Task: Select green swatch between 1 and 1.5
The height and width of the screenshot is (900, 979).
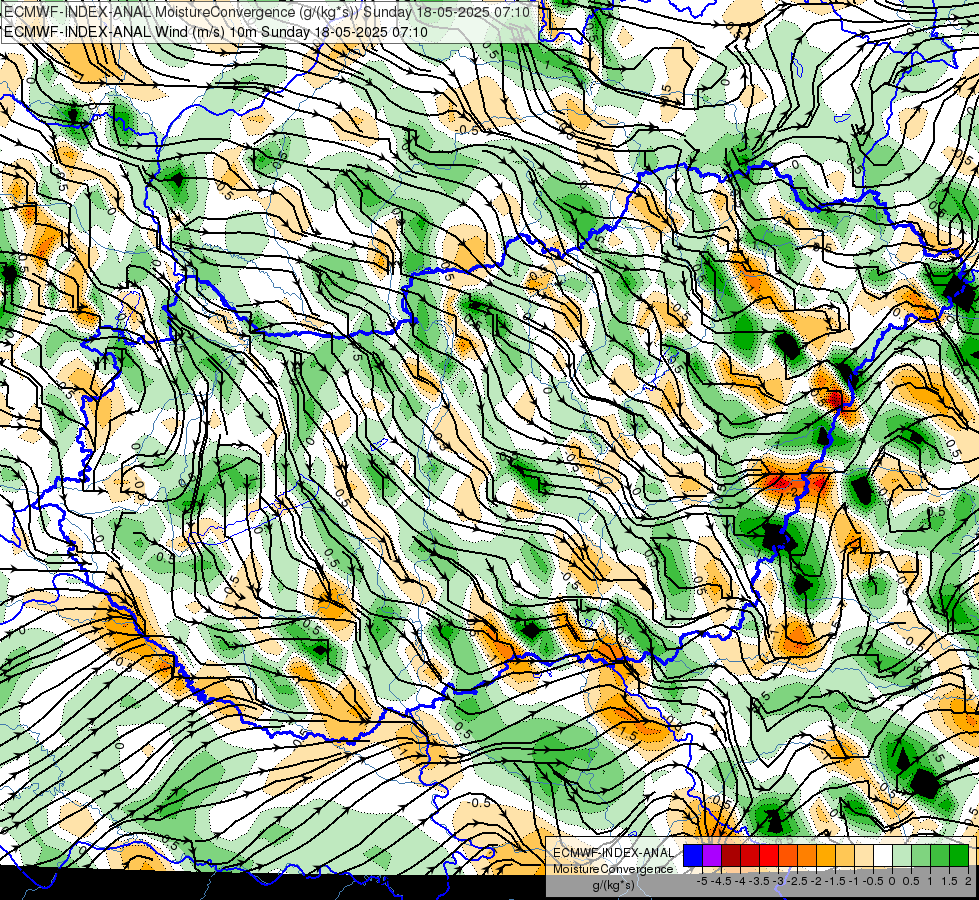Action: (x=940, y=856)
